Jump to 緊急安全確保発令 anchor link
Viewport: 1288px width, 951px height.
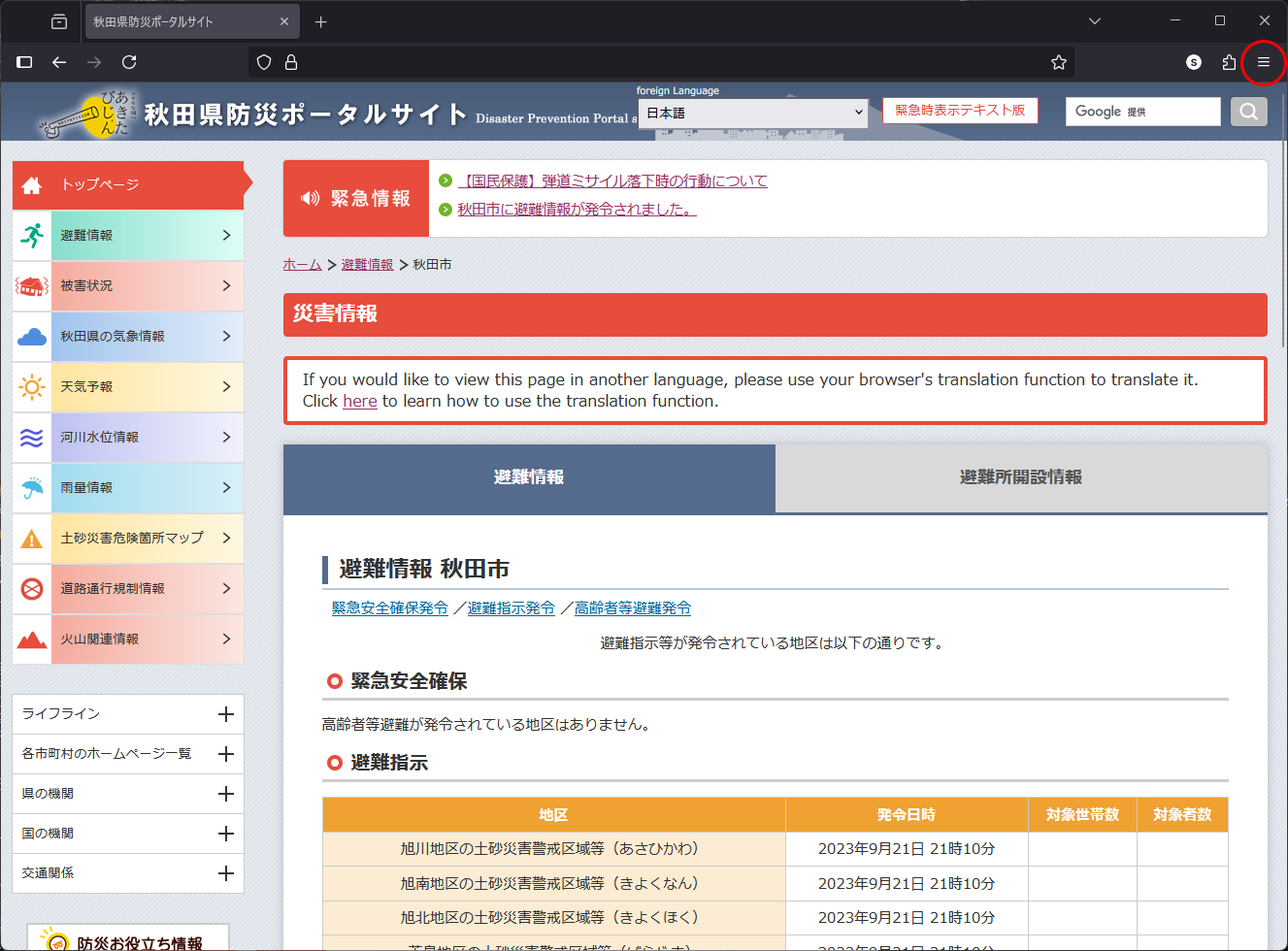pyautogui.click(x=389, y=608)
